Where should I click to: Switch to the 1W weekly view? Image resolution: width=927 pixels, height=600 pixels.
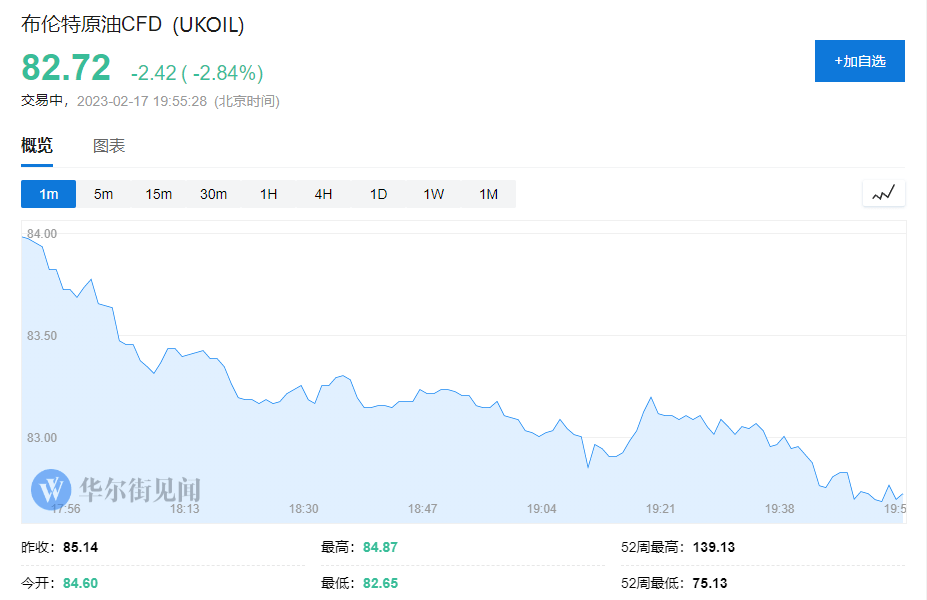(x=432, y=194)
